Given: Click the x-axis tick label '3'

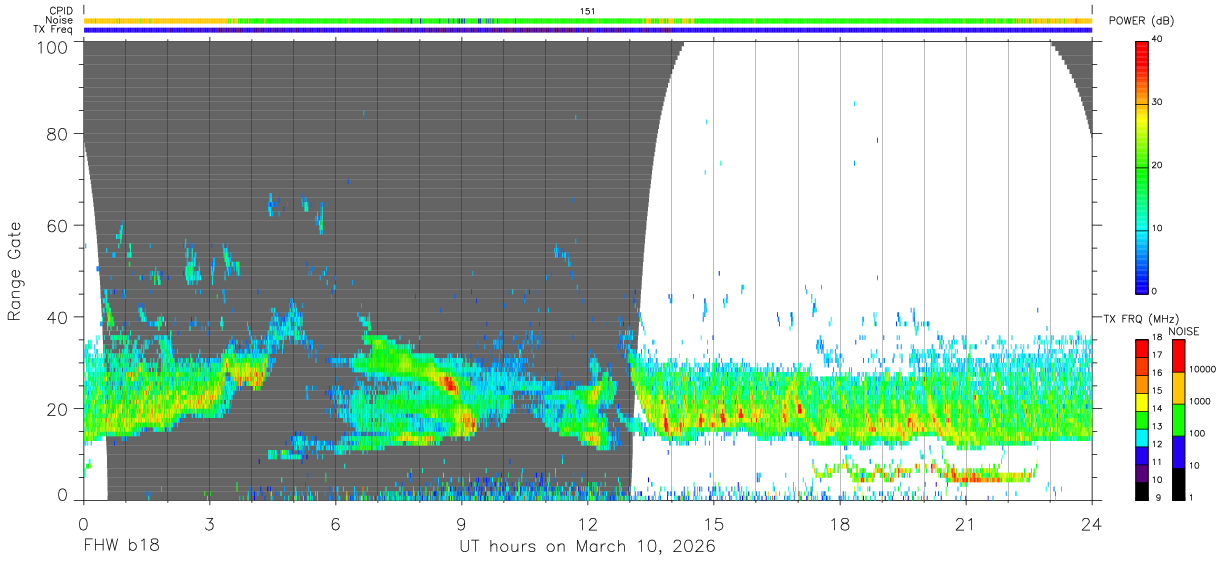Looking at the screenshot, I should (x=209, y=523).
